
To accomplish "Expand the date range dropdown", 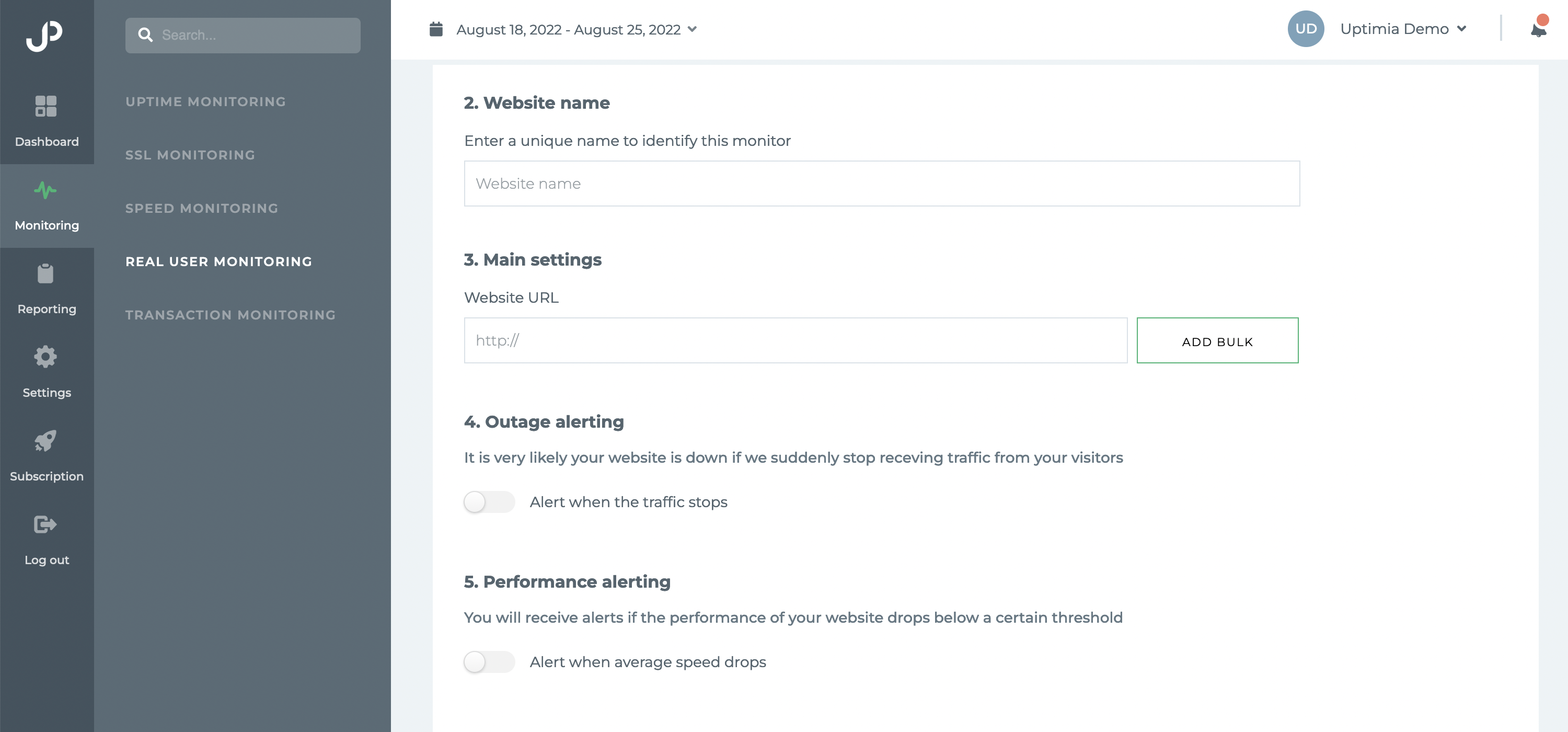I will 692,29.
